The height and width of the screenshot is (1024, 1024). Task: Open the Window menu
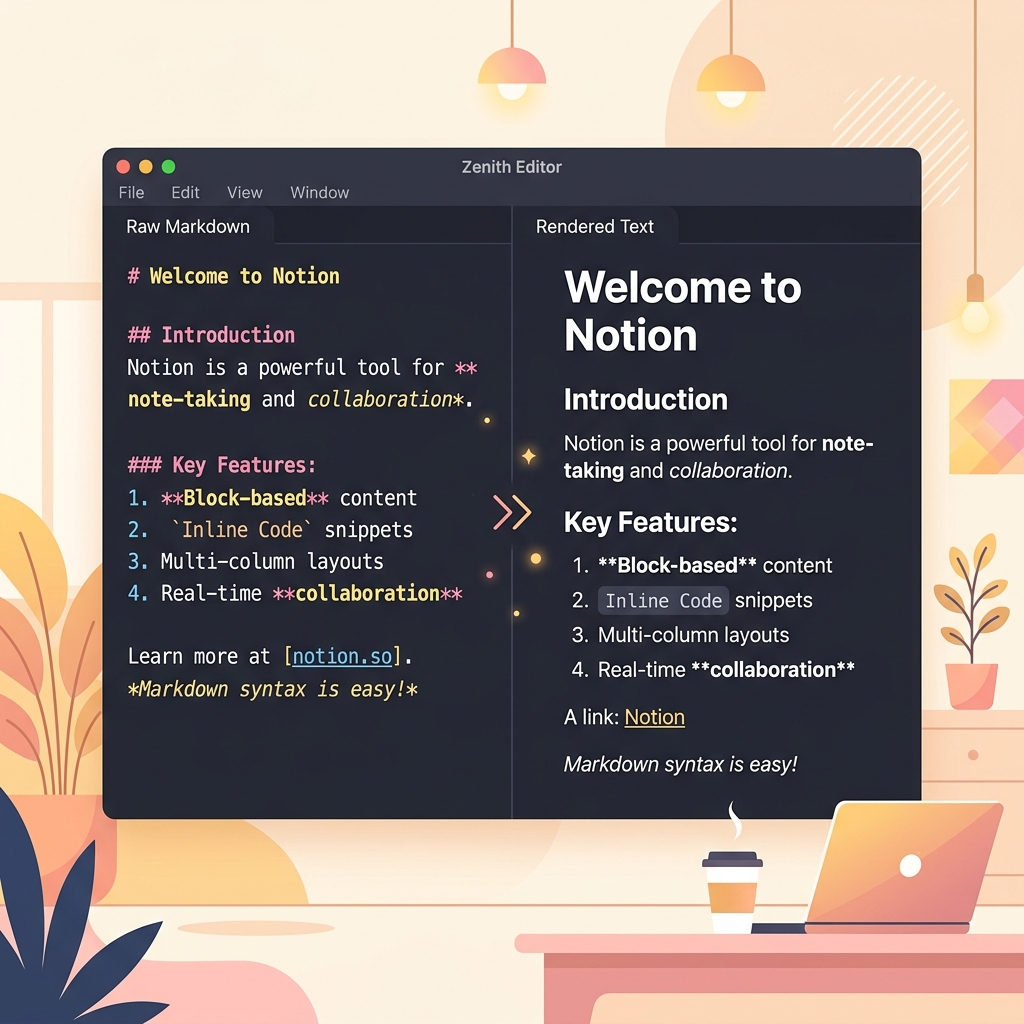click(319, 193)
